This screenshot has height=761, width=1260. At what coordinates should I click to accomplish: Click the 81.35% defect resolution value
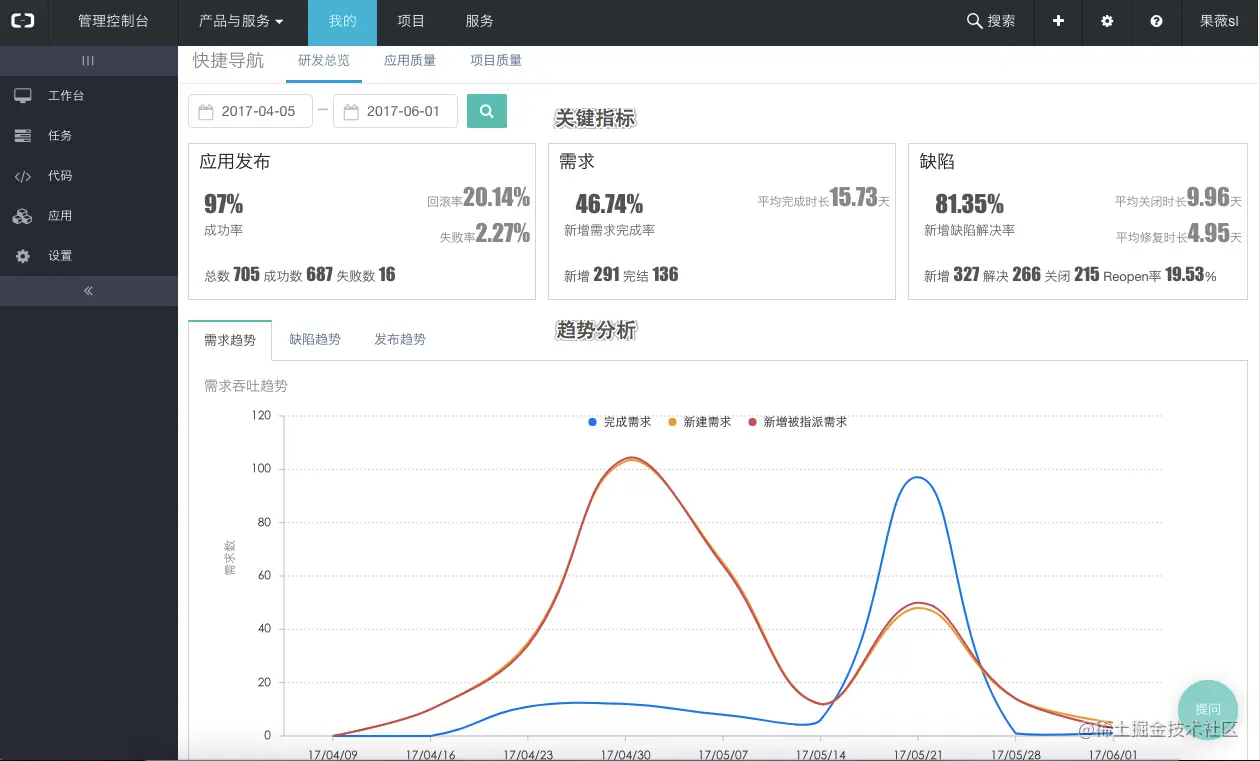969,205
